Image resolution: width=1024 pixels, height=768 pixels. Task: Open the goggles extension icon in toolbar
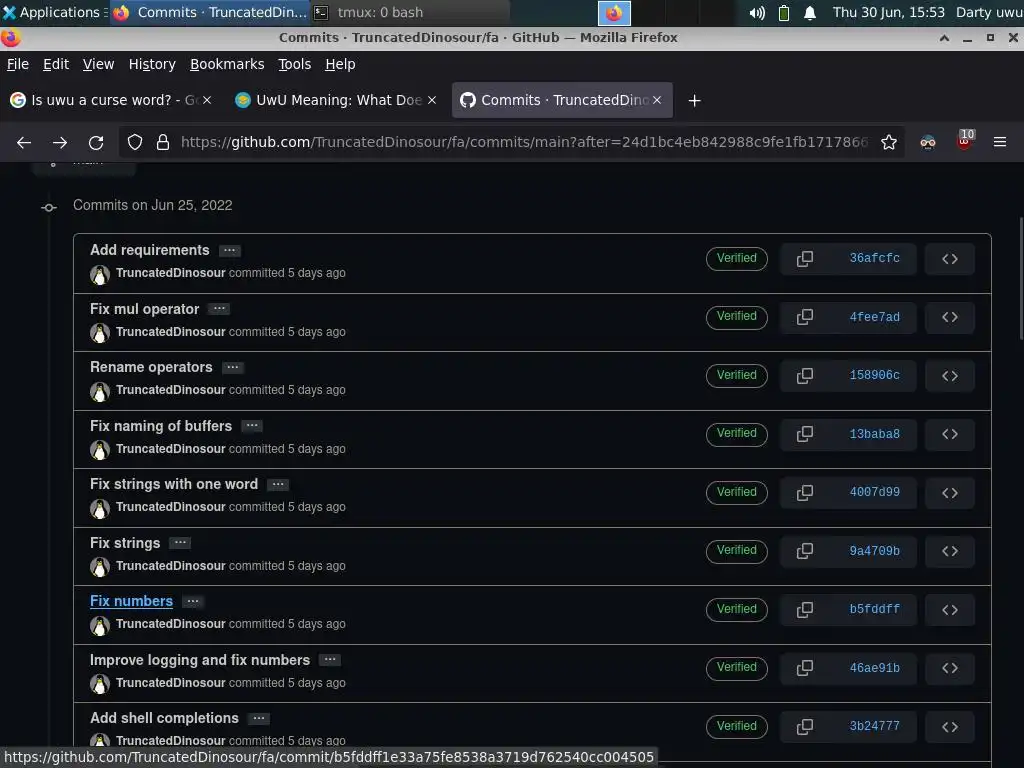pyautogui.click(x=928, y=142)
